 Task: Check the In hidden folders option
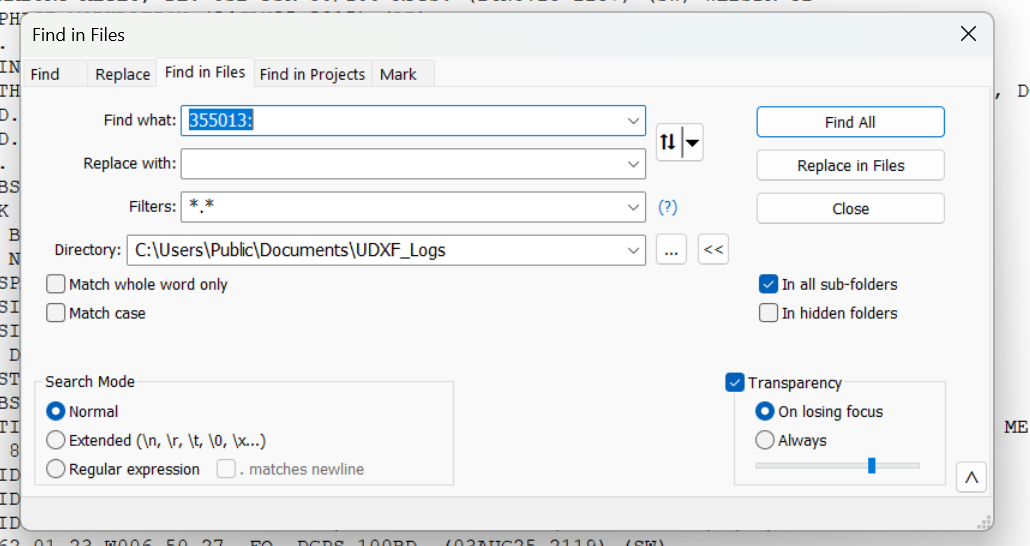[x=768, y=314]
